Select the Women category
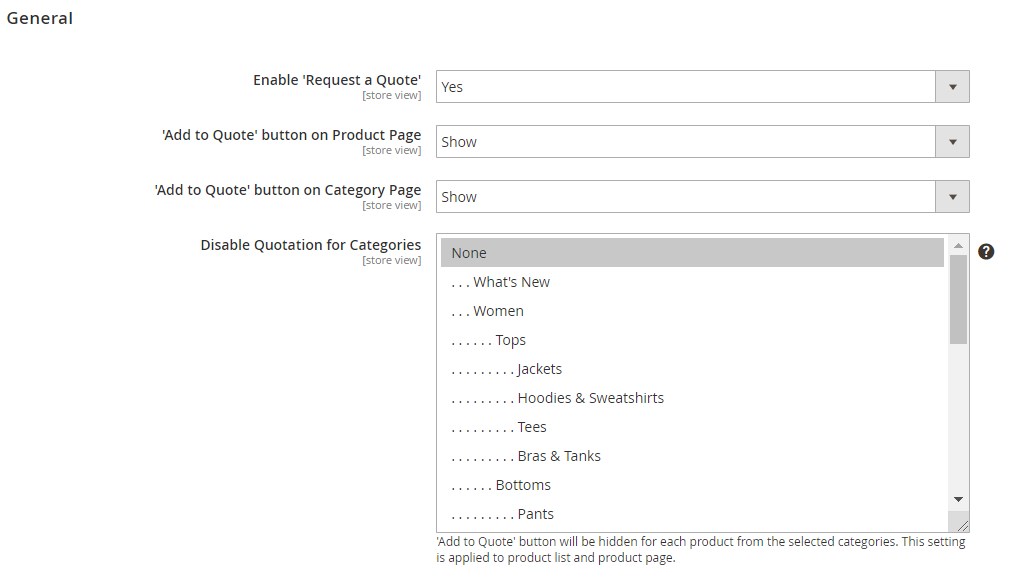This screenshot has width=1010, height=581. [692, 311]
